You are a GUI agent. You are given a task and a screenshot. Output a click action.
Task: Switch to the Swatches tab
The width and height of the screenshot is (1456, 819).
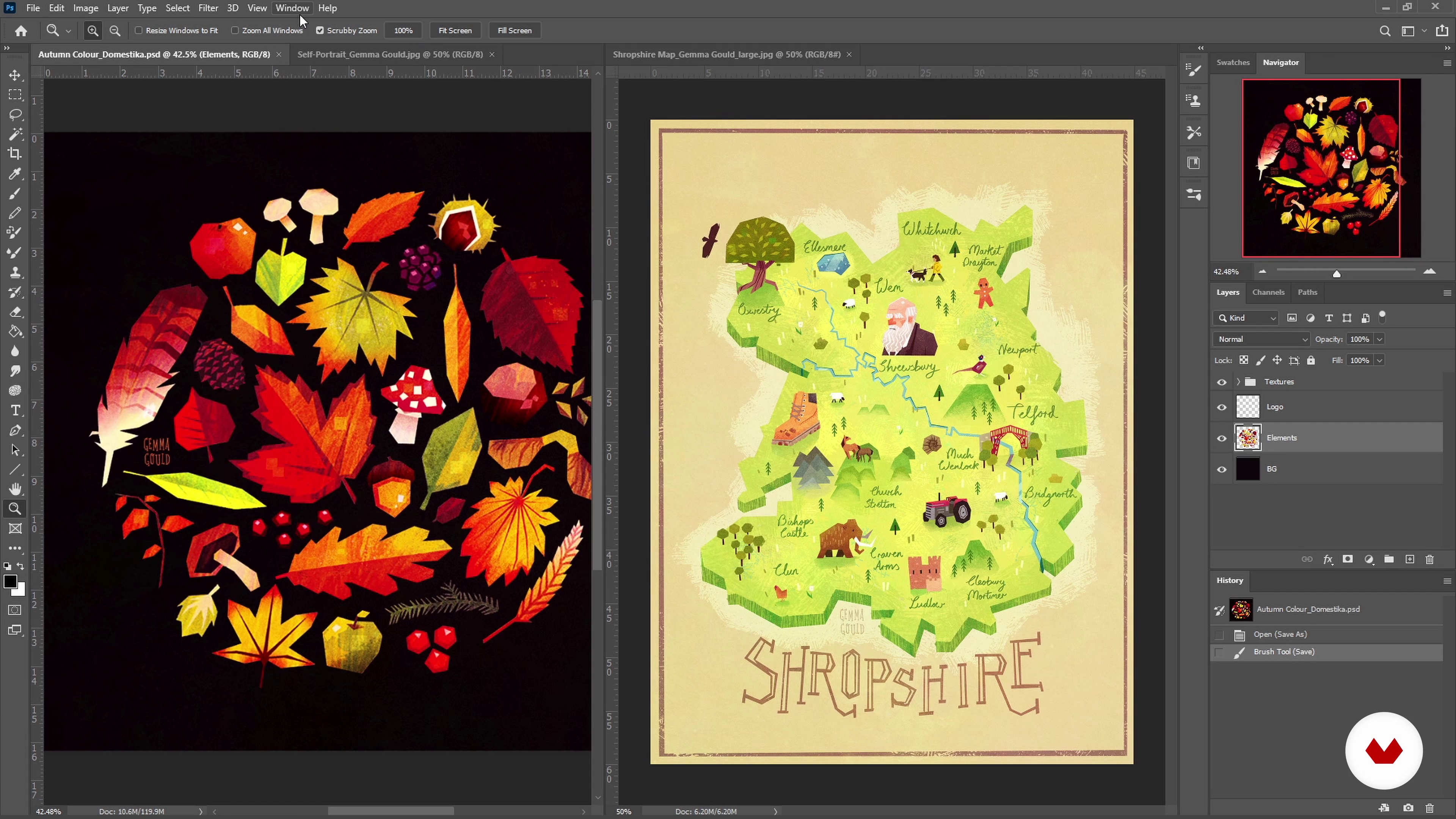[x=1233, y=62]
